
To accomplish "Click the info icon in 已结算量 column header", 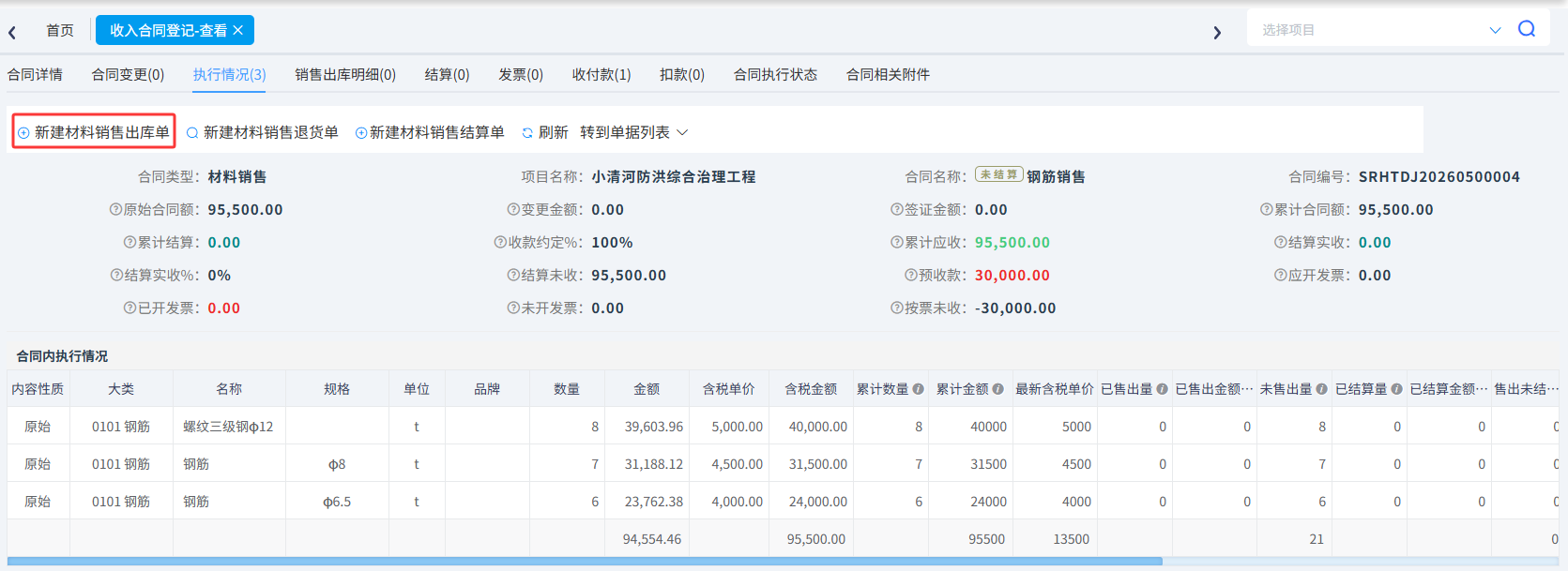I will (1397, 389).
